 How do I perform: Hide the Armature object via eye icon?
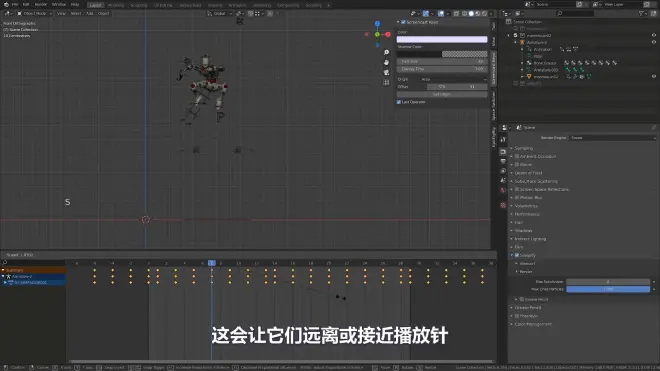coord(654,42)
